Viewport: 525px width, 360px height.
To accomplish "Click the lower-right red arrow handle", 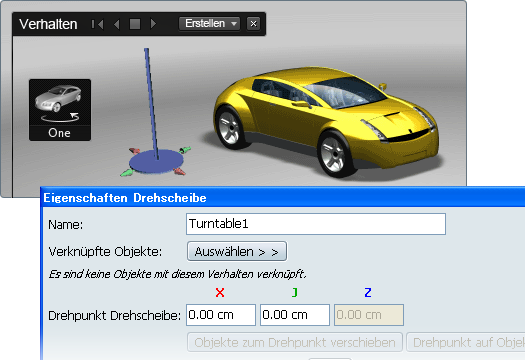I will [x=180, y=171].
